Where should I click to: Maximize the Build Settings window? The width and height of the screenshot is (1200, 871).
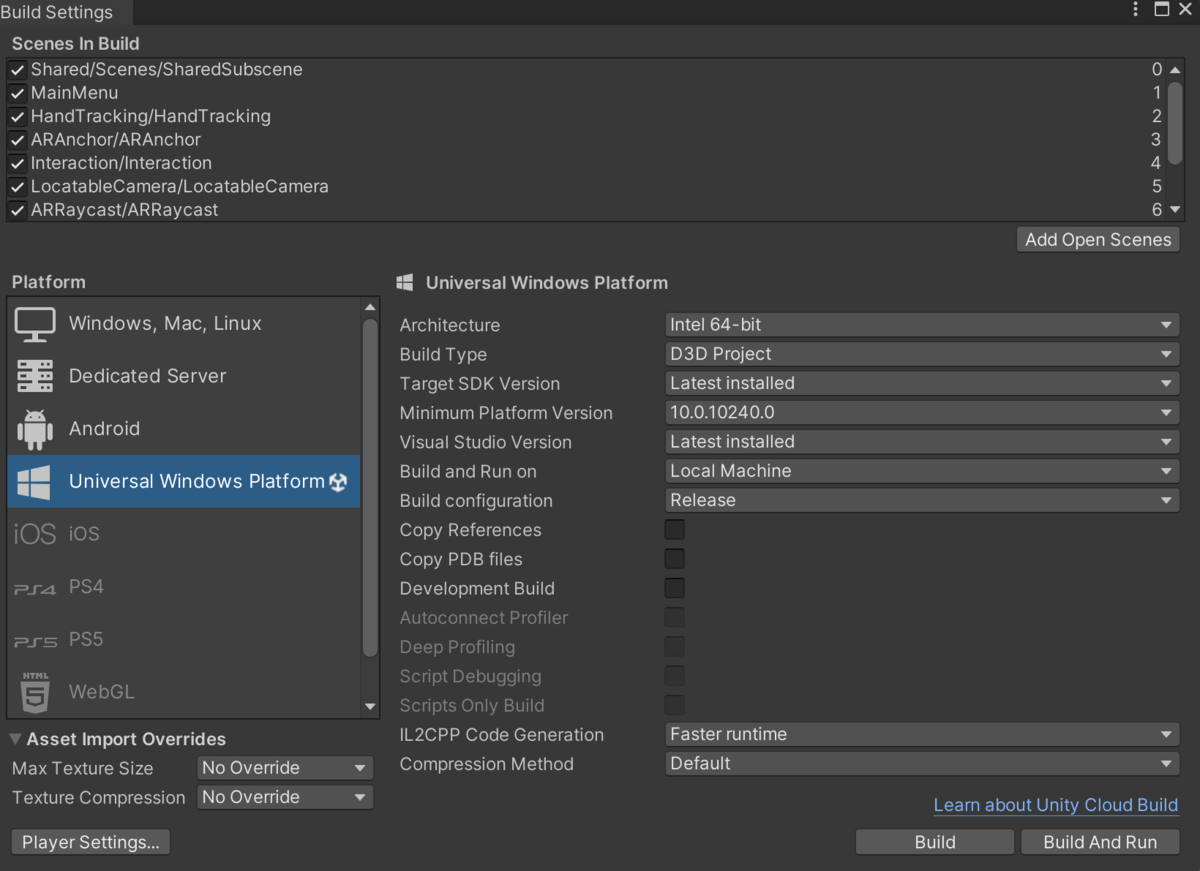coord(1162,10)
